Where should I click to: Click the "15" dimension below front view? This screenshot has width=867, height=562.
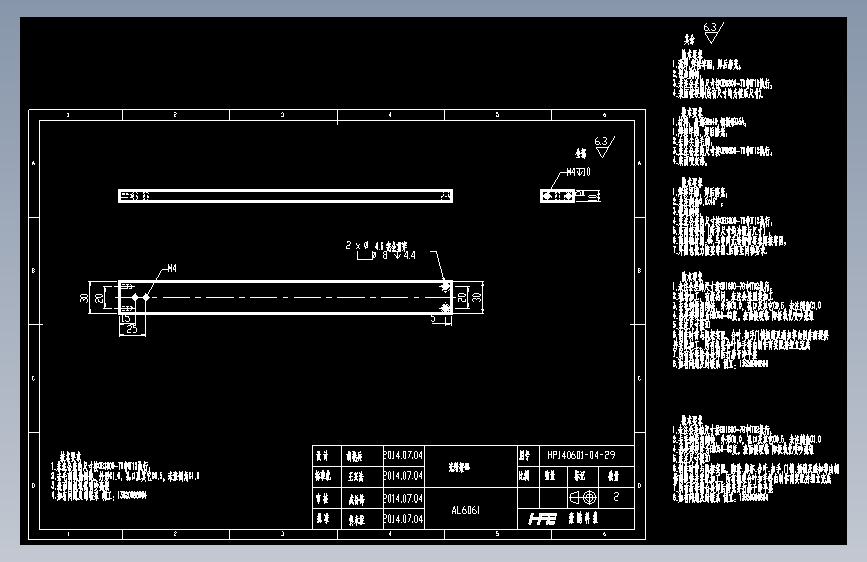(126, 319)
